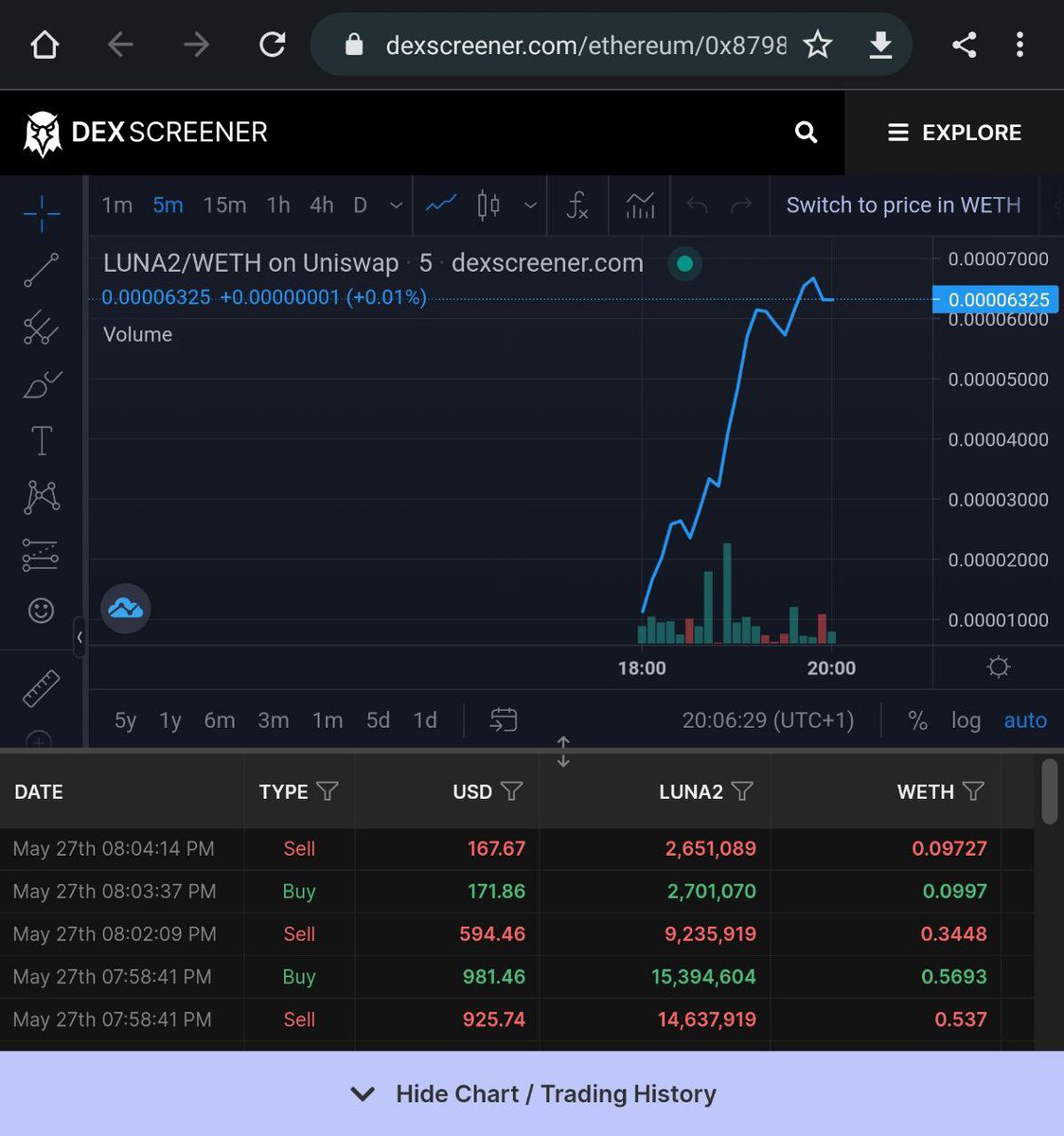Image resolution: width=1064 pixels, height=1136 pixels.
Task: Go forward with the browser forward arrow
Action: [x=196, y=44]
